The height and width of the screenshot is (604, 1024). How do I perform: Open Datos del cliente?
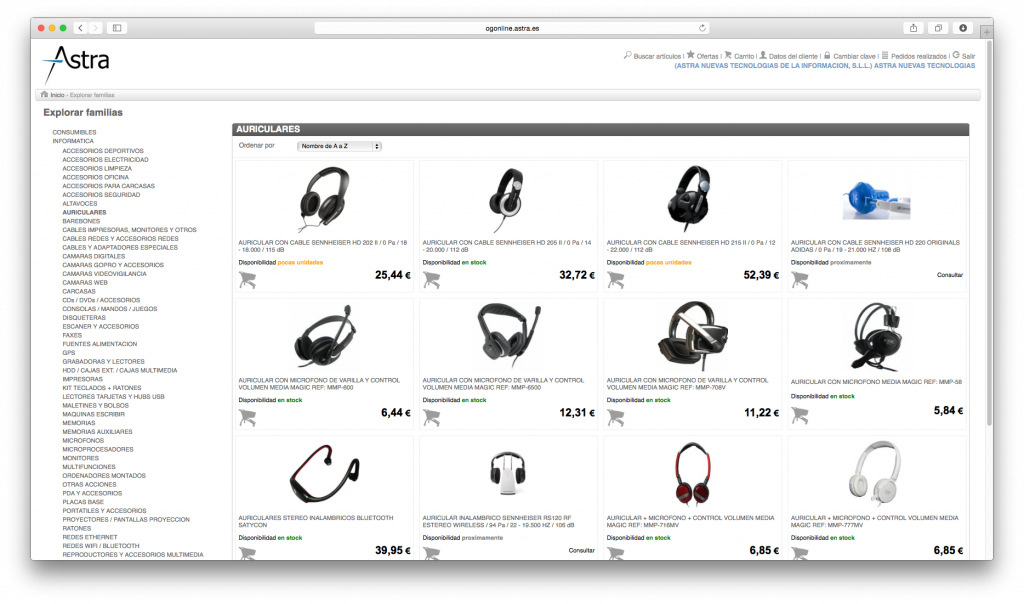(x=793, y=57)
